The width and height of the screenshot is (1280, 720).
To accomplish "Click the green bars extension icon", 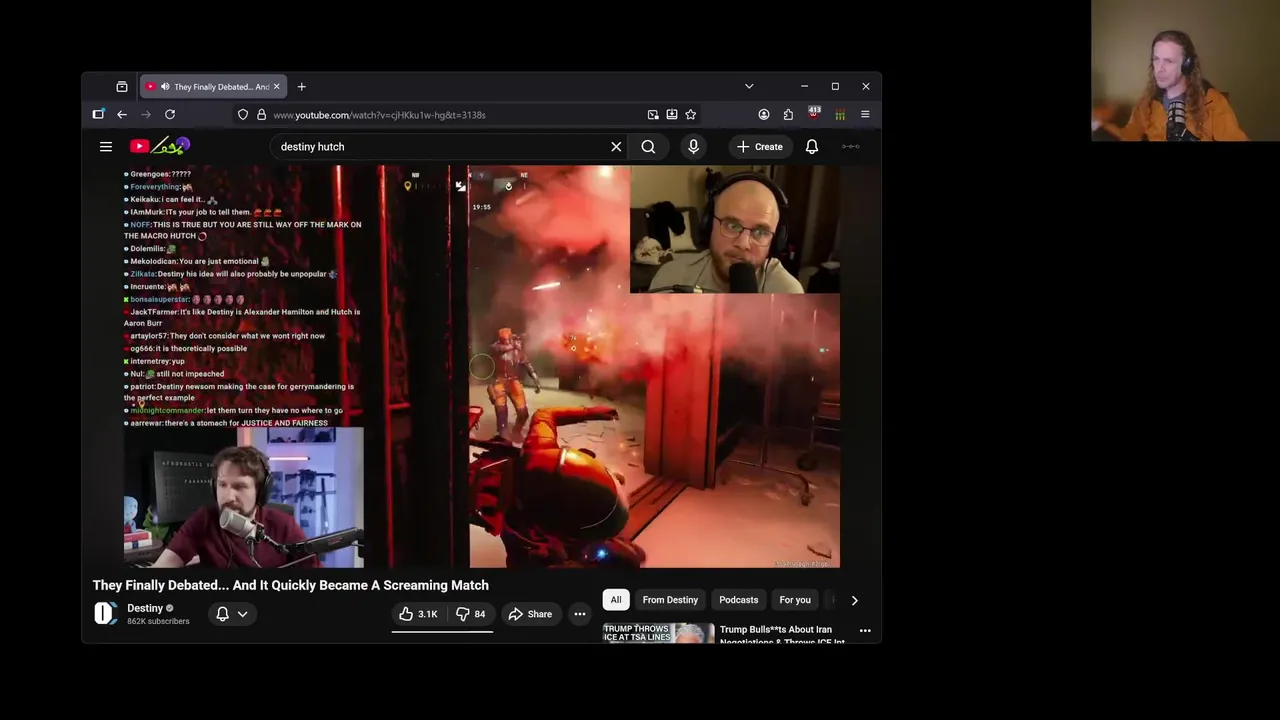I will (x=840, y=115).
